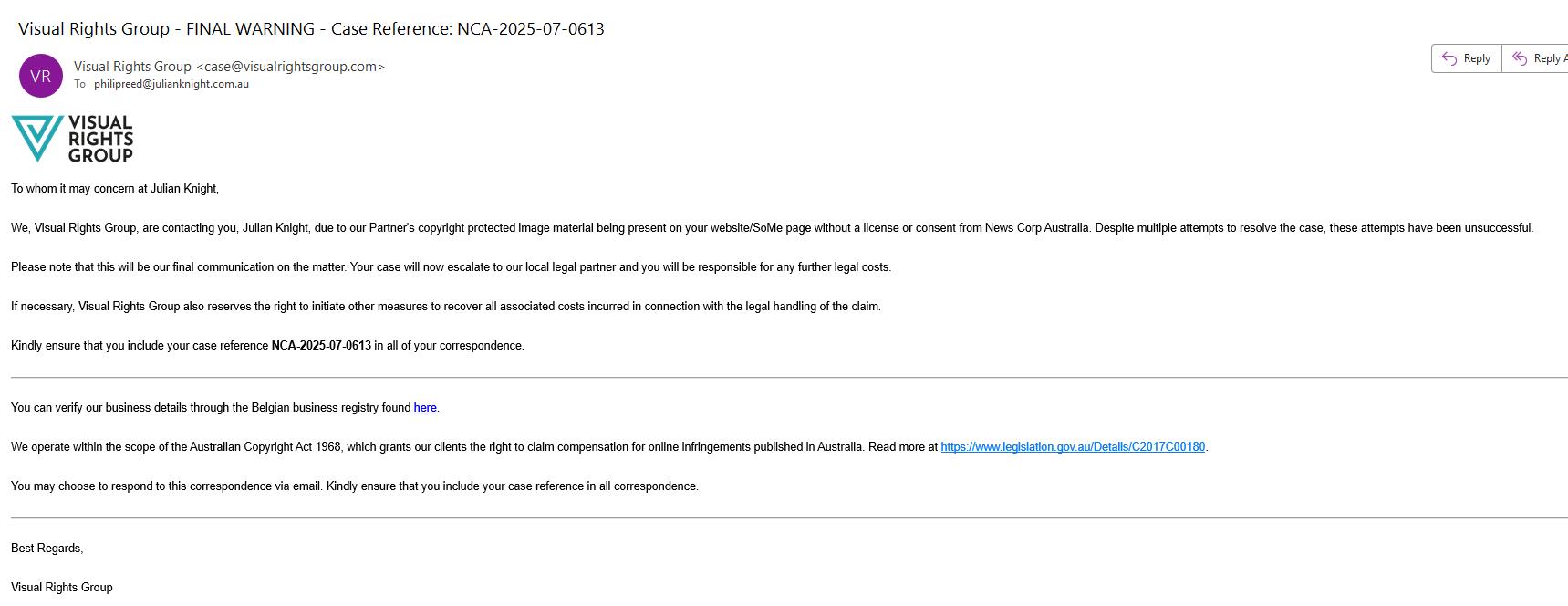The height and width of the screenshot is (606, 1568).
Task: Click the Reply button
Action: point(1466,58)
